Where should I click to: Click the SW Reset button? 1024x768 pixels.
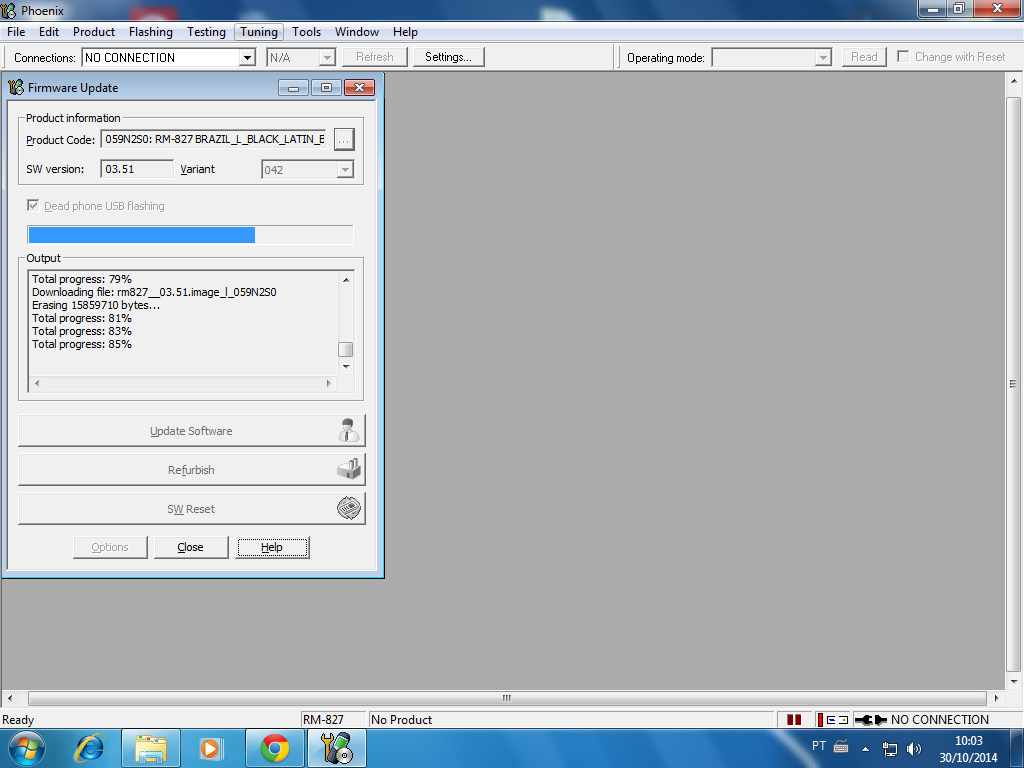click(191, 509)
